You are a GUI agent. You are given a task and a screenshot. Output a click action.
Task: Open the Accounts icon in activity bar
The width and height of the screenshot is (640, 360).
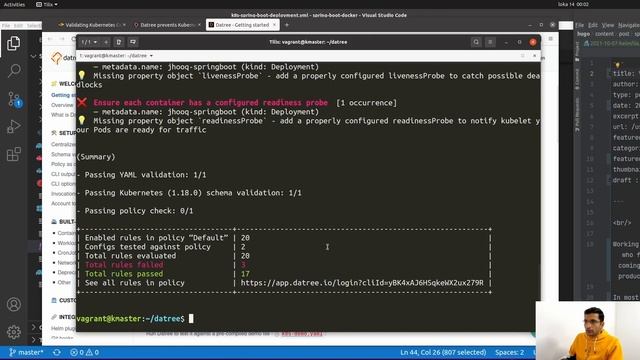pyautogui.click(x=13, y=304)
